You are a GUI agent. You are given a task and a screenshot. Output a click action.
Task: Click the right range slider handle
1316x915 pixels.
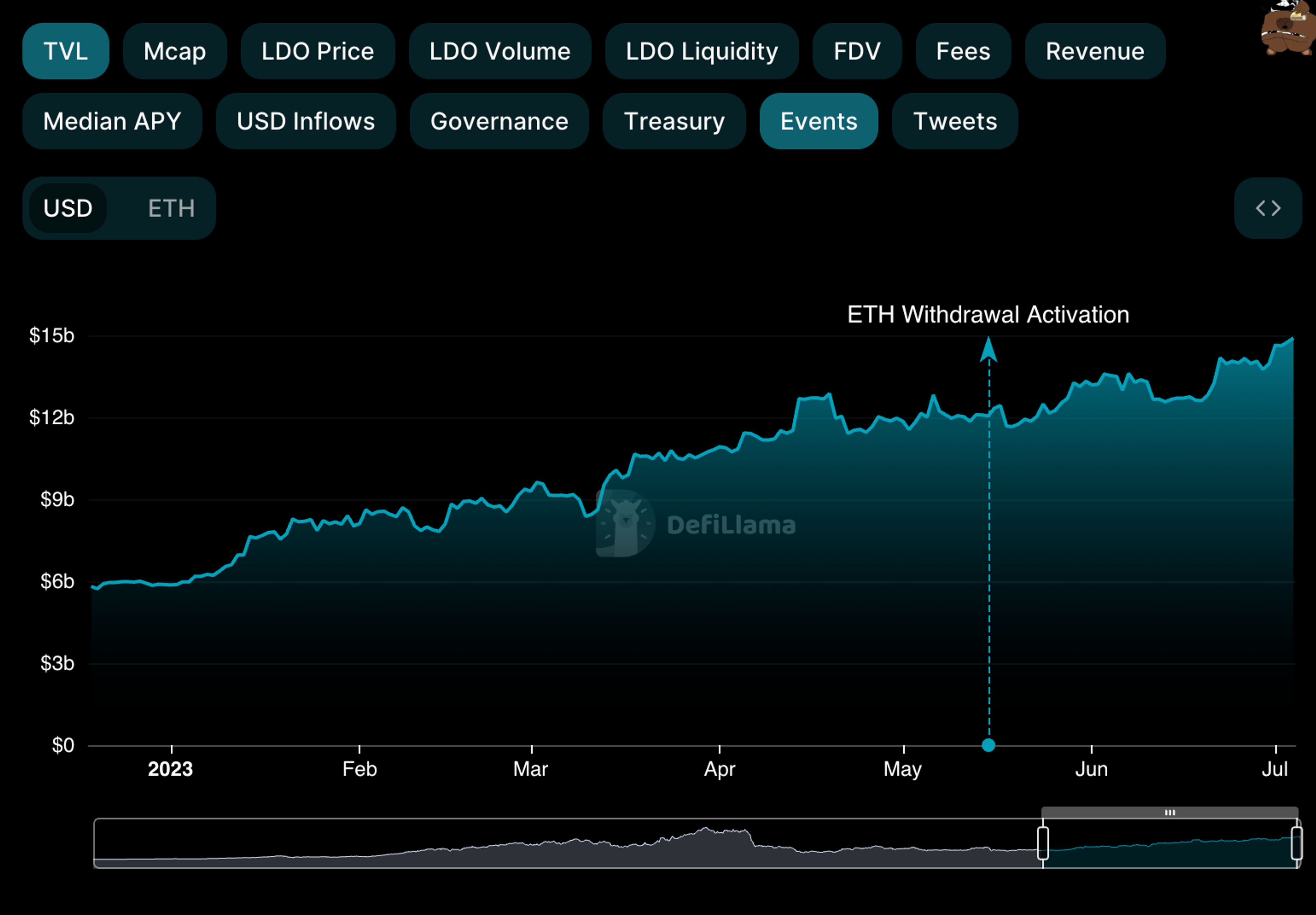point(1296,843)
